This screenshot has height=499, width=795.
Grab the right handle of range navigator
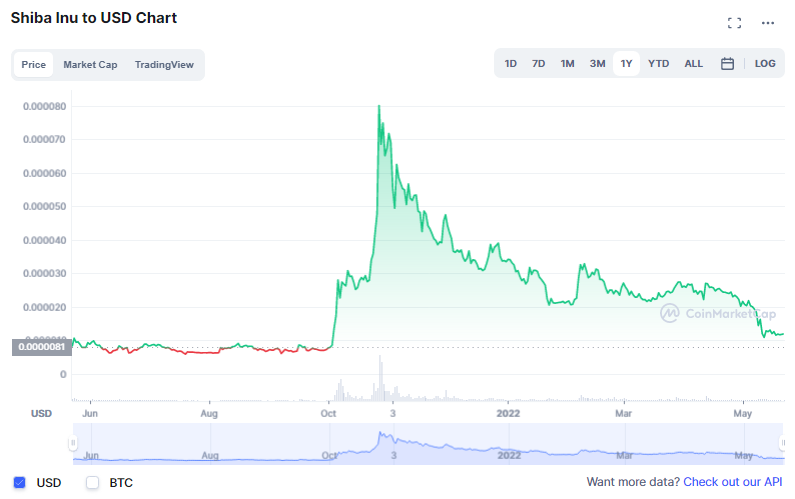pyautogui.click(x=783, y=443)
